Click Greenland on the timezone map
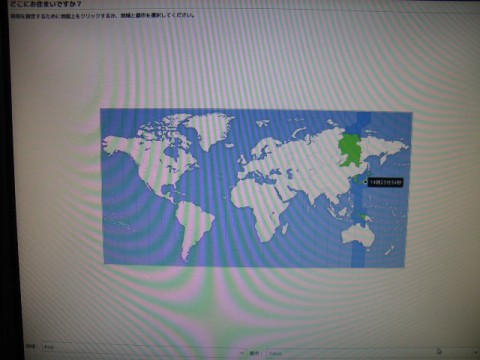The image size is (480, 360). pyautogui.click(x=212, y=129)
